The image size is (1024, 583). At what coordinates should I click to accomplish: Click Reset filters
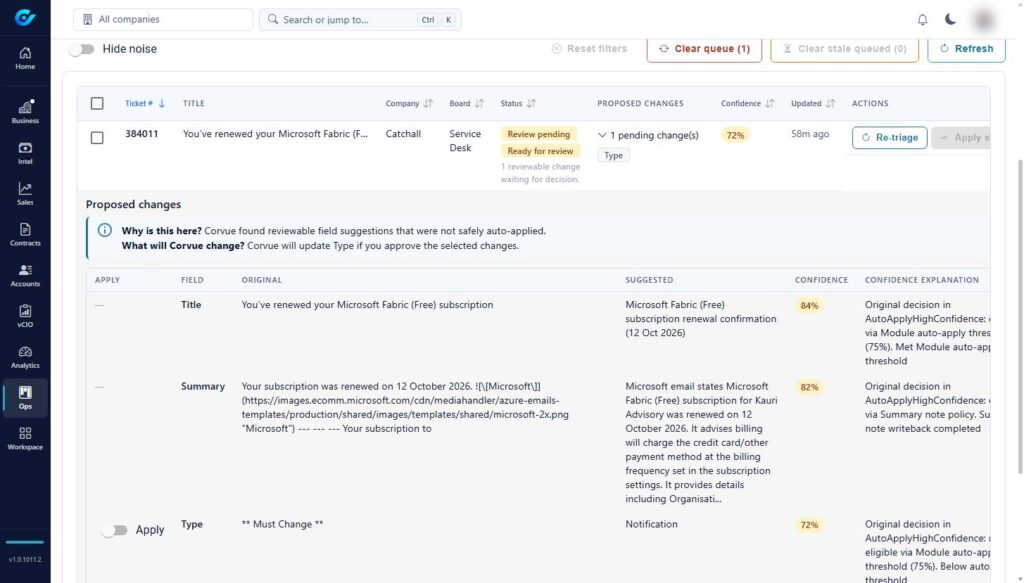pos(589,48)
